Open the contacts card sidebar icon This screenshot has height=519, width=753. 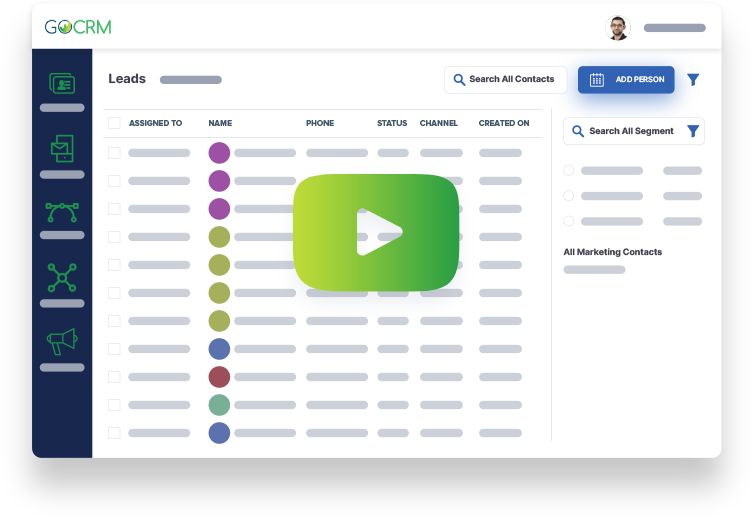[62, 84]
